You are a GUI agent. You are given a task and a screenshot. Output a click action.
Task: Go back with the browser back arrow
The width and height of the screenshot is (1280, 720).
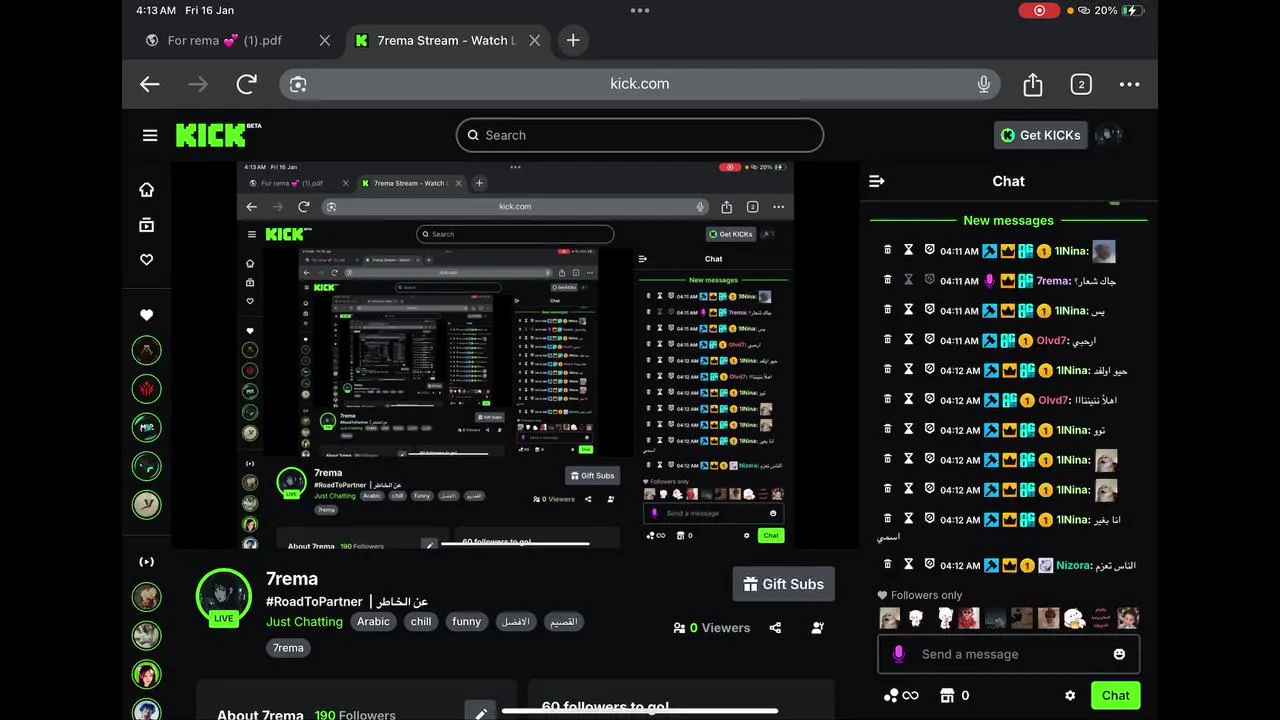click(150, 84)
